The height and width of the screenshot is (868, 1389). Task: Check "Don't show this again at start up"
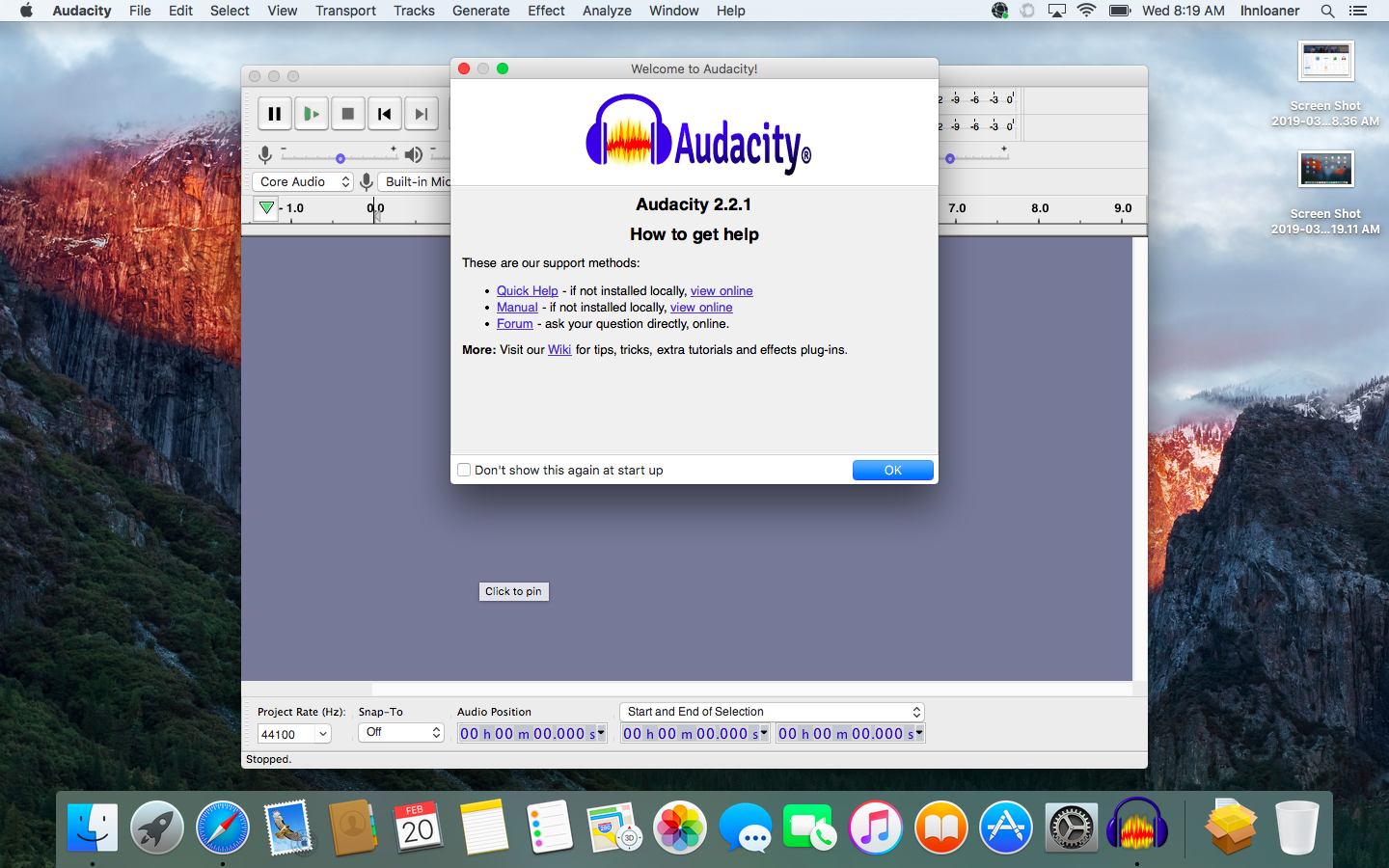tap(464, 471)
